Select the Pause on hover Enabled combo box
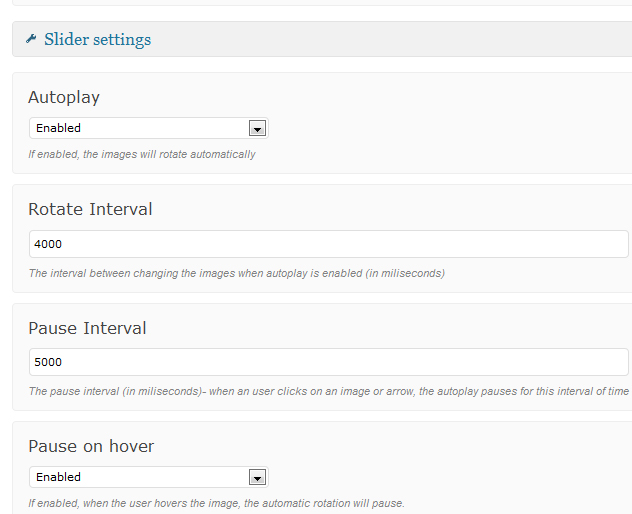The image size is (632, 514). coord(149,477)
